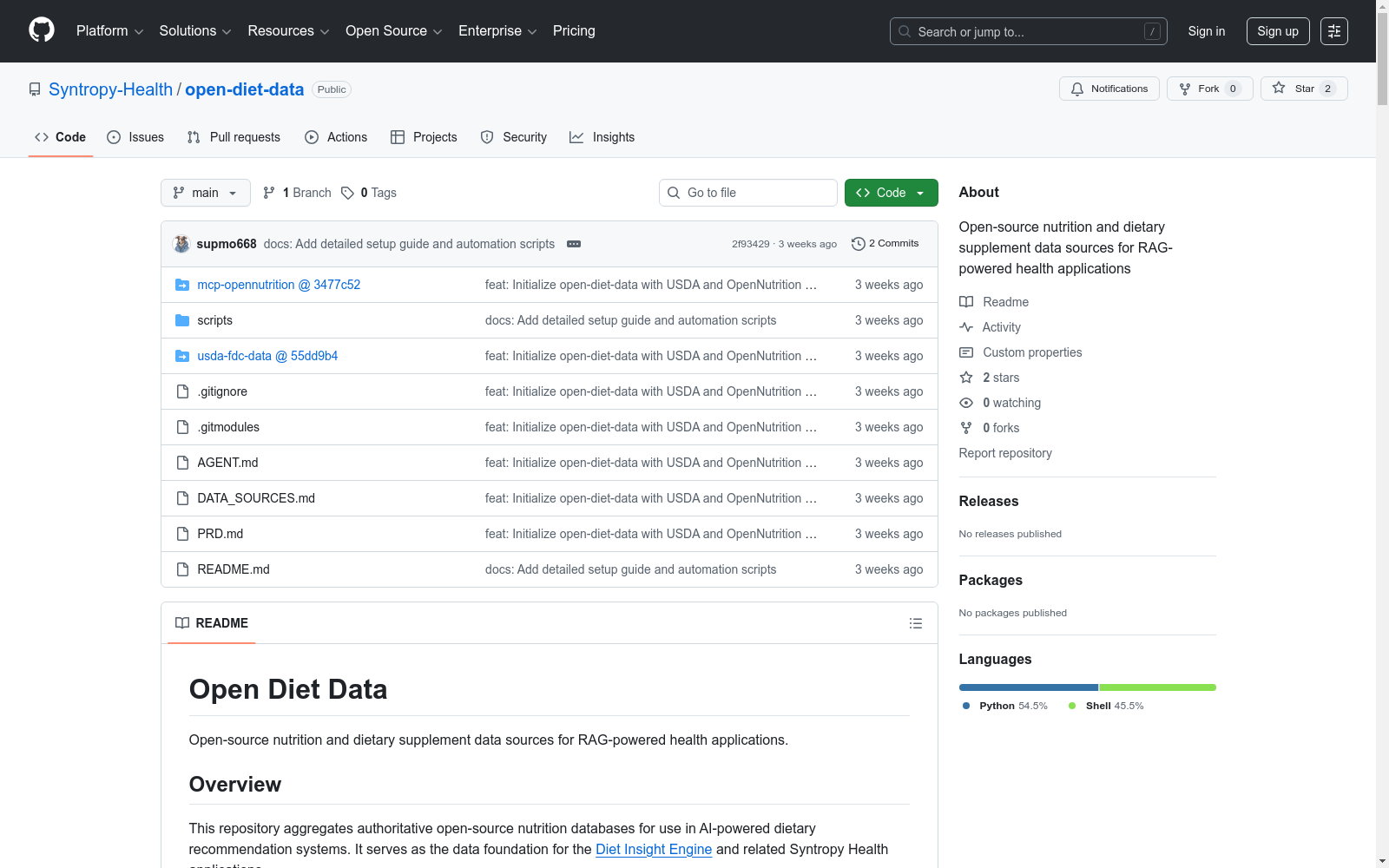Click the Python 54.5% language entry

(x=1005, y=706)
